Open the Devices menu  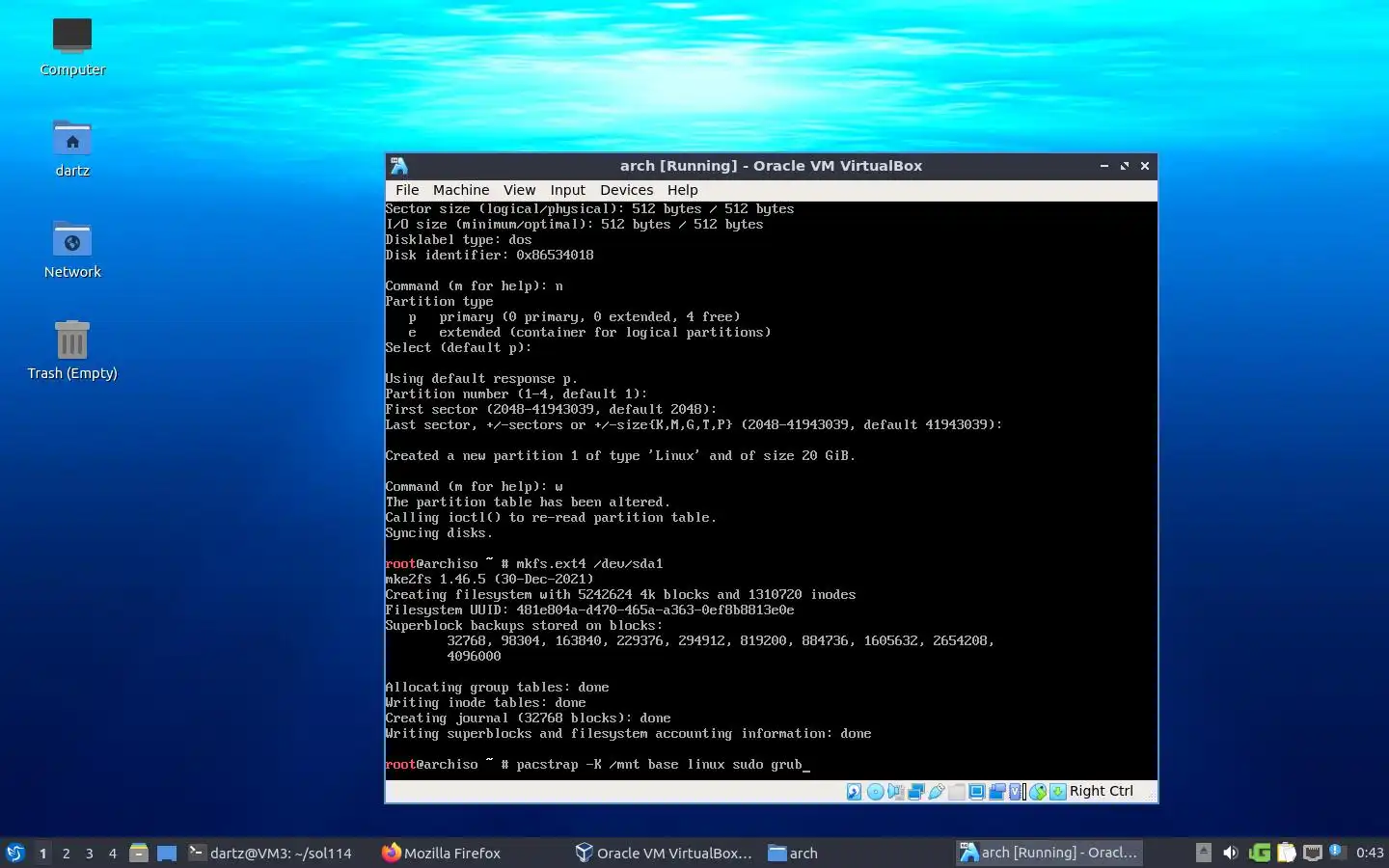(626, 190)
